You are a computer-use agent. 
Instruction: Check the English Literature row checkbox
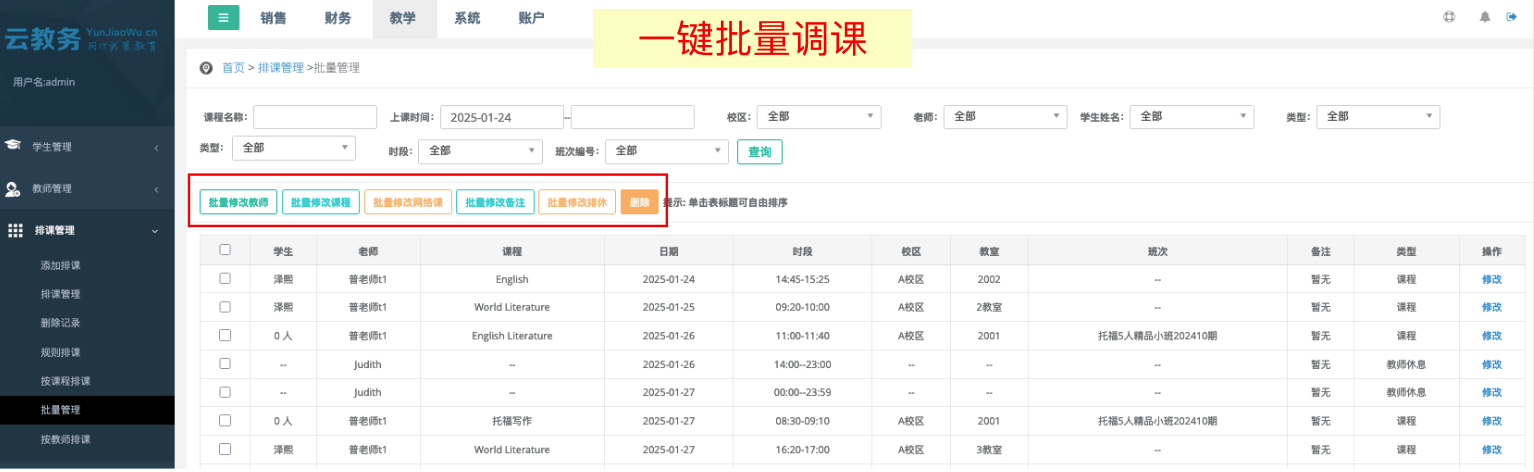(x=225, y=335)
